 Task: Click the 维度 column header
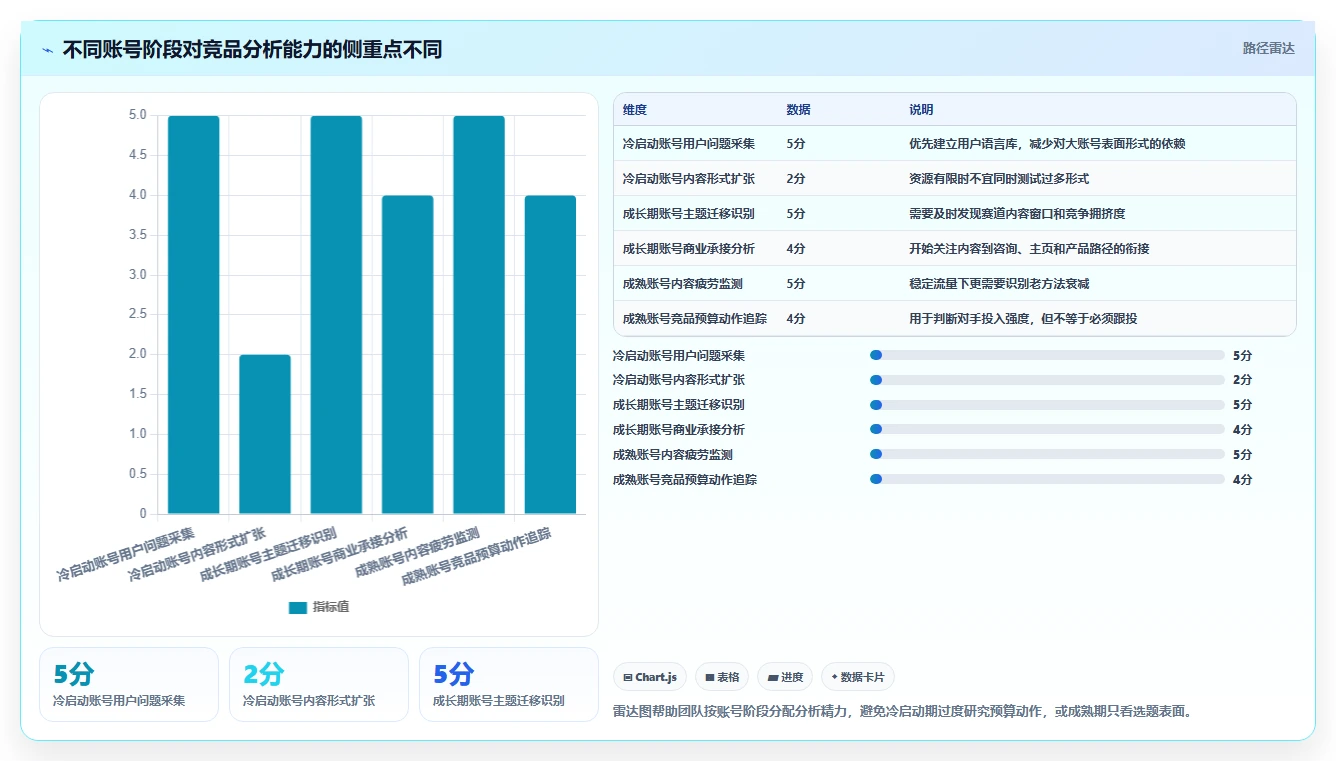pyautogui.click(x=635, y=110)
